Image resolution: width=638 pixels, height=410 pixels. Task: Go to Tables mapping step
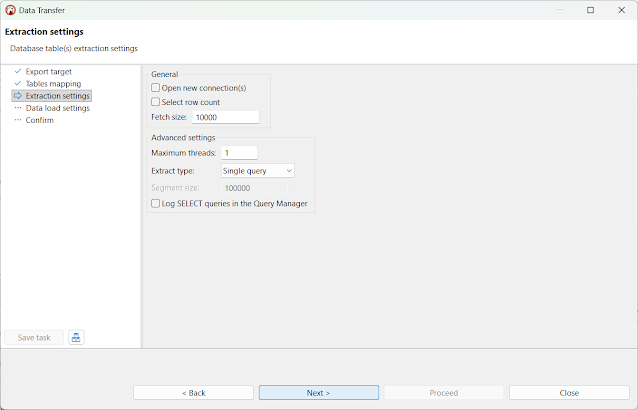[x=53, y=84]
